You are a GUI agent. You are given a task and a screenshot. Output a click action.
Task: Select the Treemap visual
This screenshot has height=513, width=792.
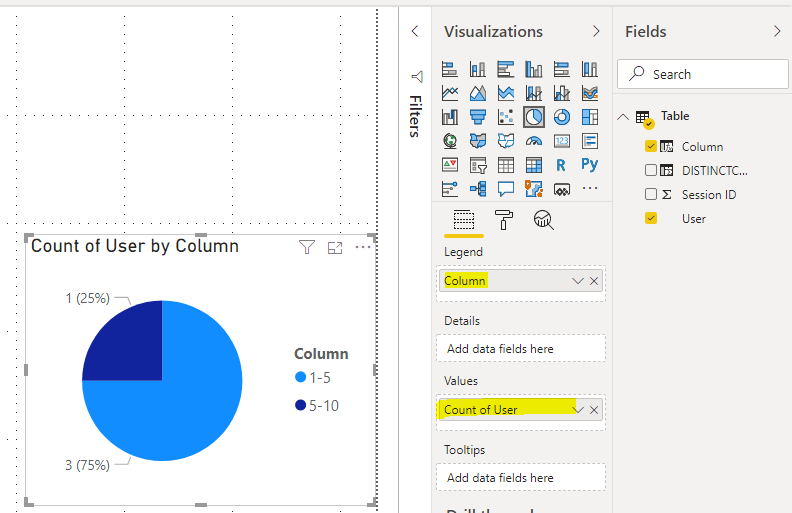tap(590, 117)
